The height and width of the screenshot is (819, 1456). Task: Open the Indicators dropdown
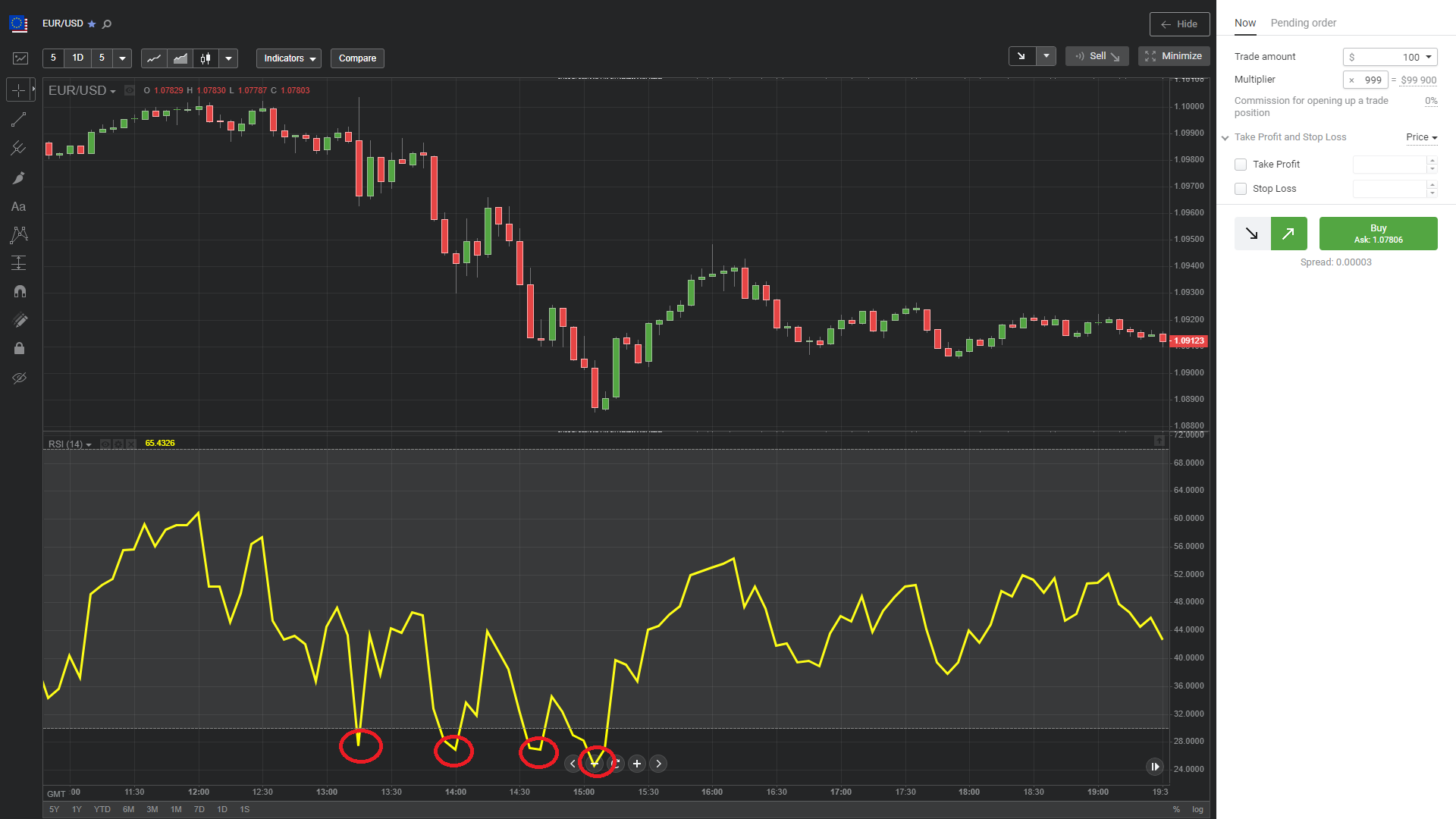tap(289, 58)
